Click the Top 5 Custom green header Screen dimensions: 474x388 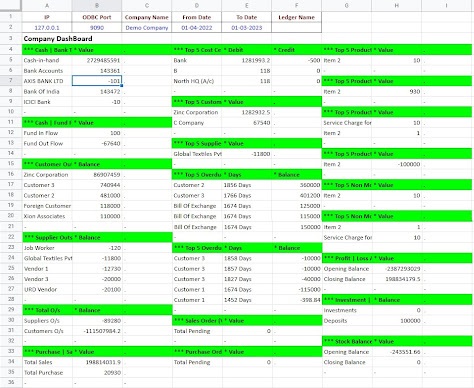tap(197, 102)
